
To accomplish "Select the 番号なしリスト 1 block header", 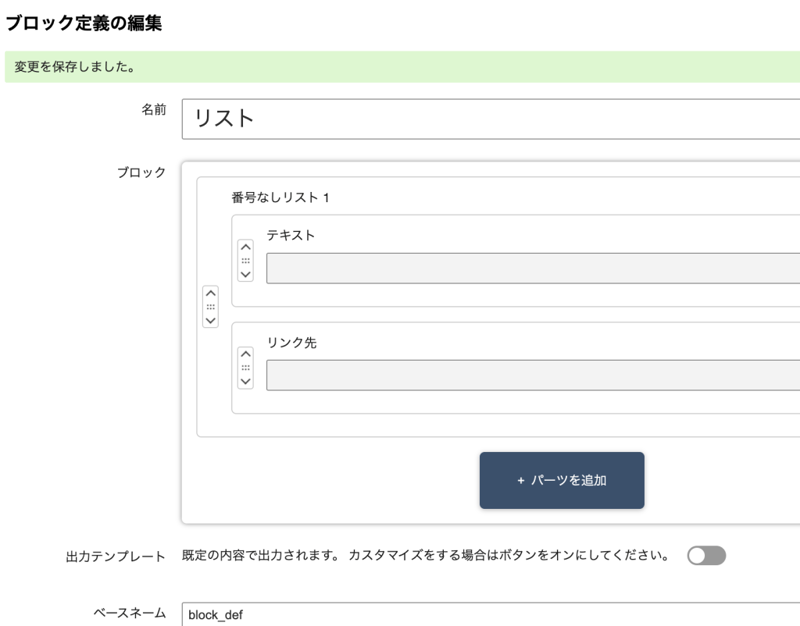I will [280, 197].
